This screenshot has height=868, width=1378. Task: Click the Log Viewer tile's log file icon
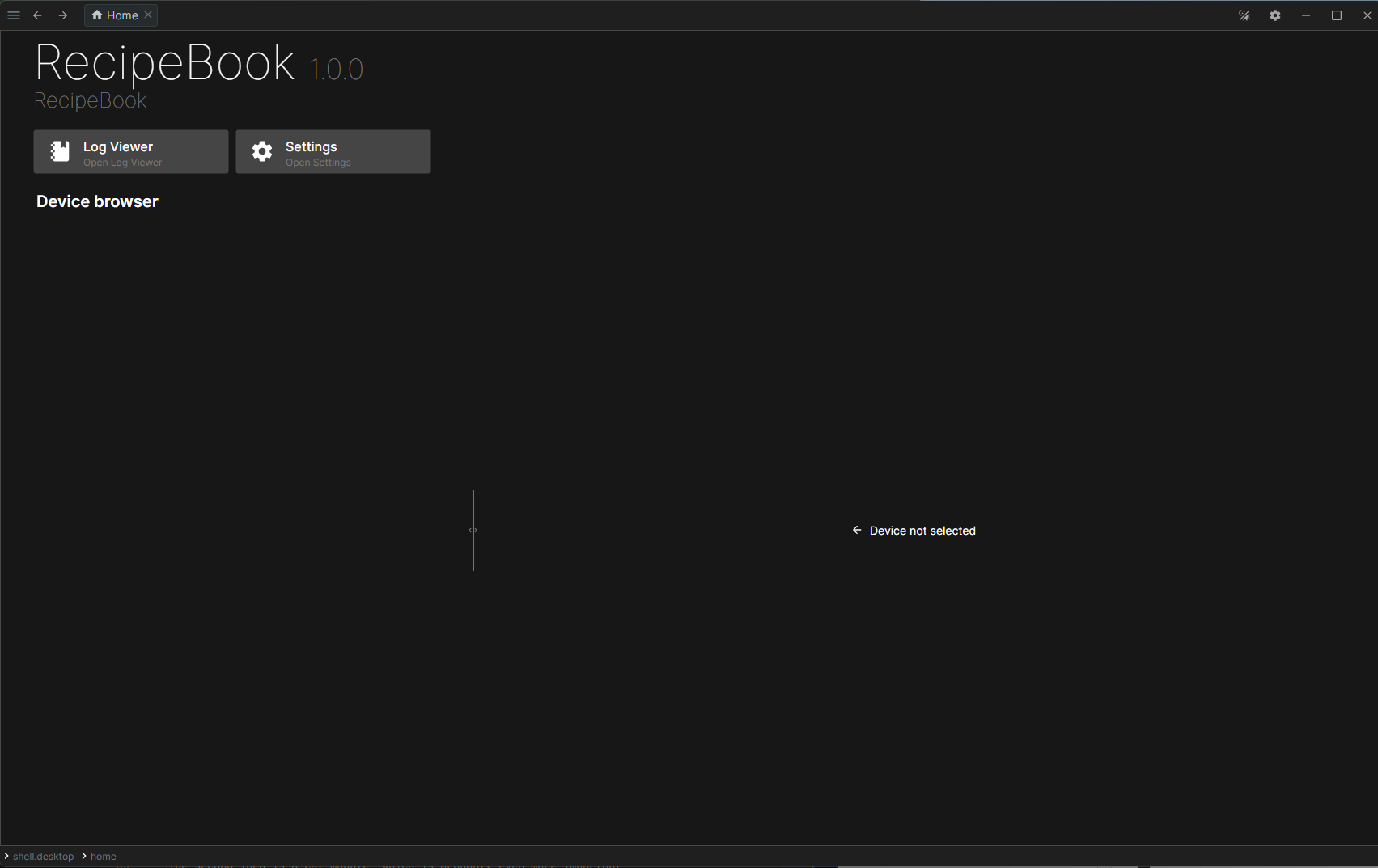60,151
